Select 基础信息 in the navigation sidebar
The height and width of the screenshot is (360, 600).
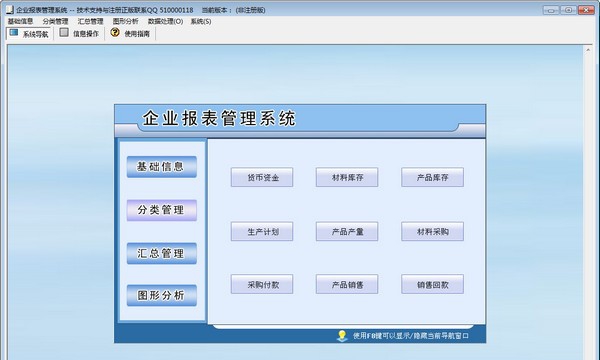click(x=161, y=167)
